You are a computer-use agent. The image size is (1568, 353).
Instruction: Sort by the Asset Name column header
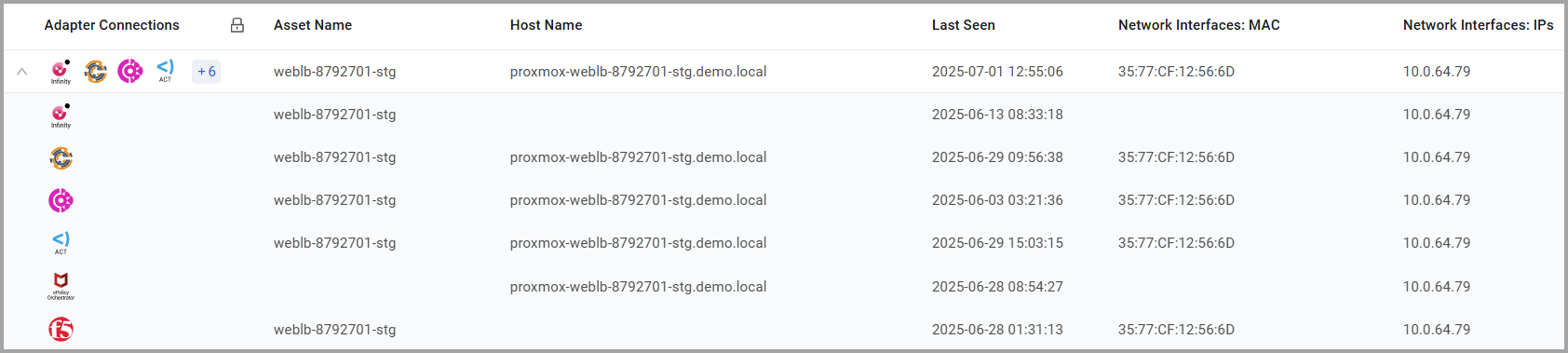[313, 25]
